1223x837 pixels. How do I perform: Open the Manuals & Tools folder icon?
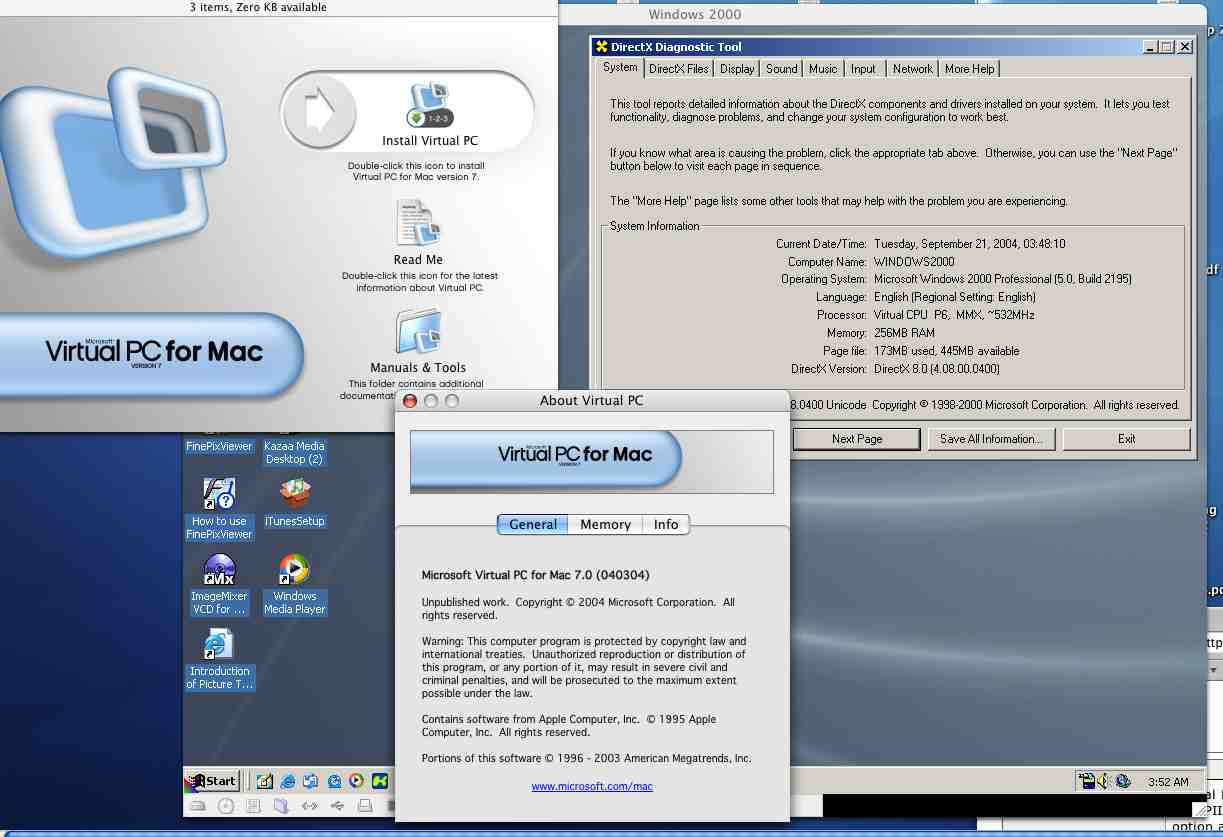418,332
